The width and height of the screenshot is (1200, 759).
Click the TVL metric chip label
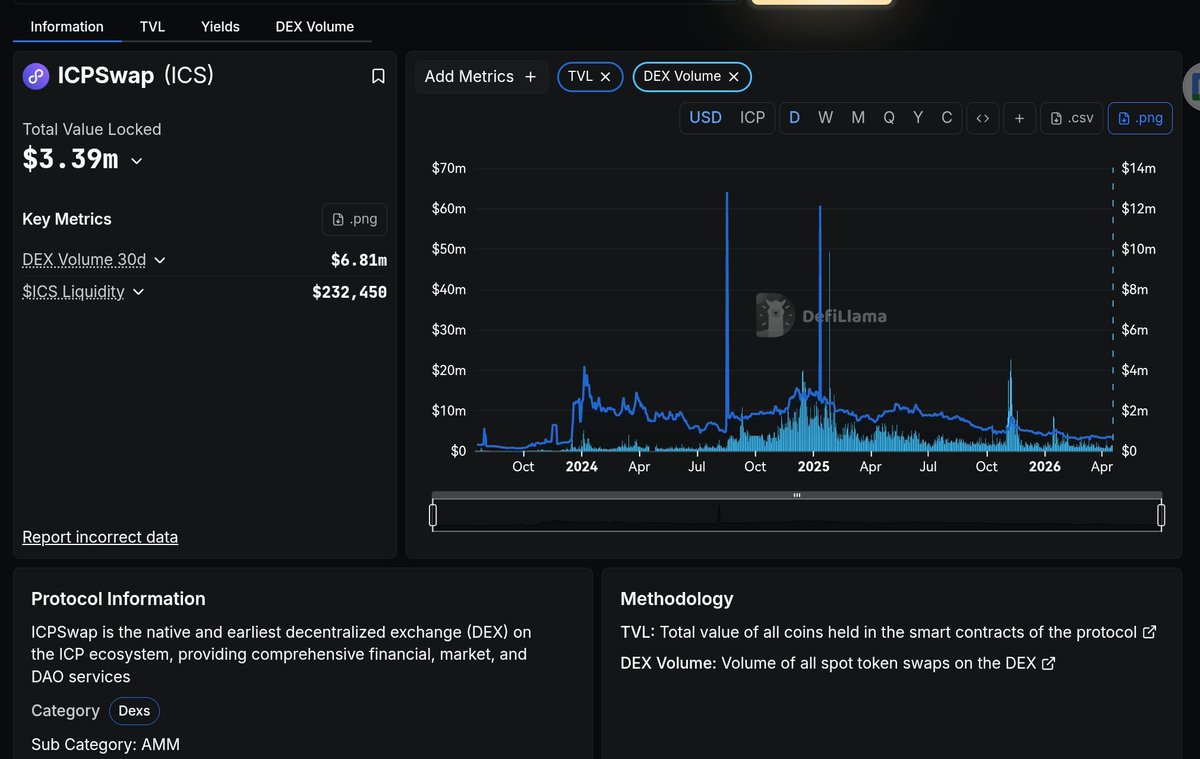(580, 77)
